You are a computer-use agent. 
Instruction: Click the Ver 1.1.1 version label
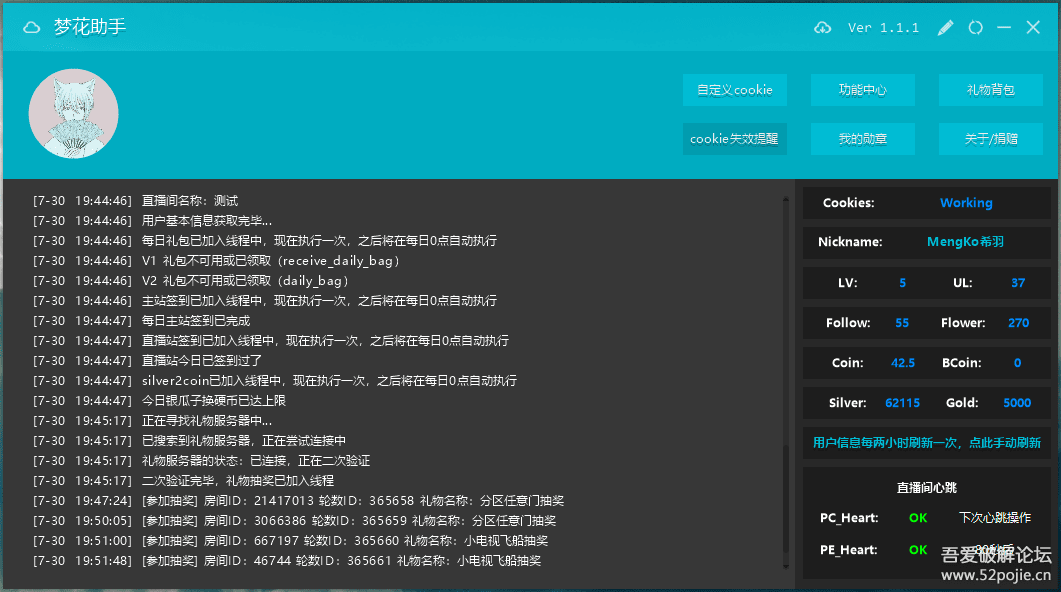point(883,27)
